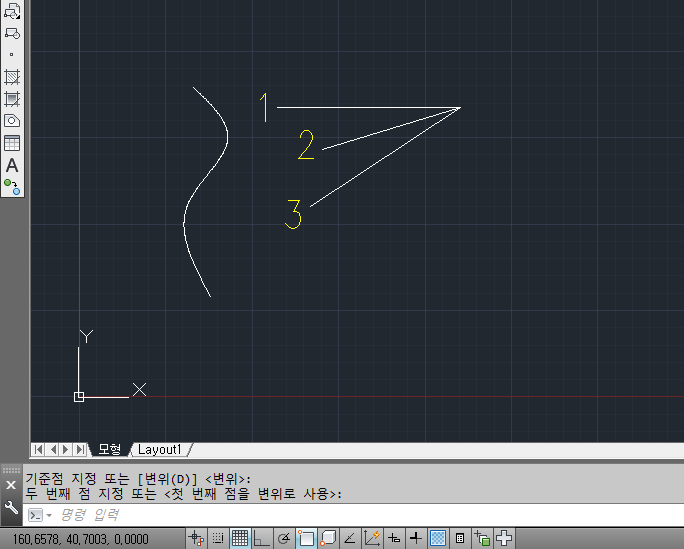Toggle Object Snap Tracking in status bar
Viewport: 684px width, 549px height.
point(350,539)
